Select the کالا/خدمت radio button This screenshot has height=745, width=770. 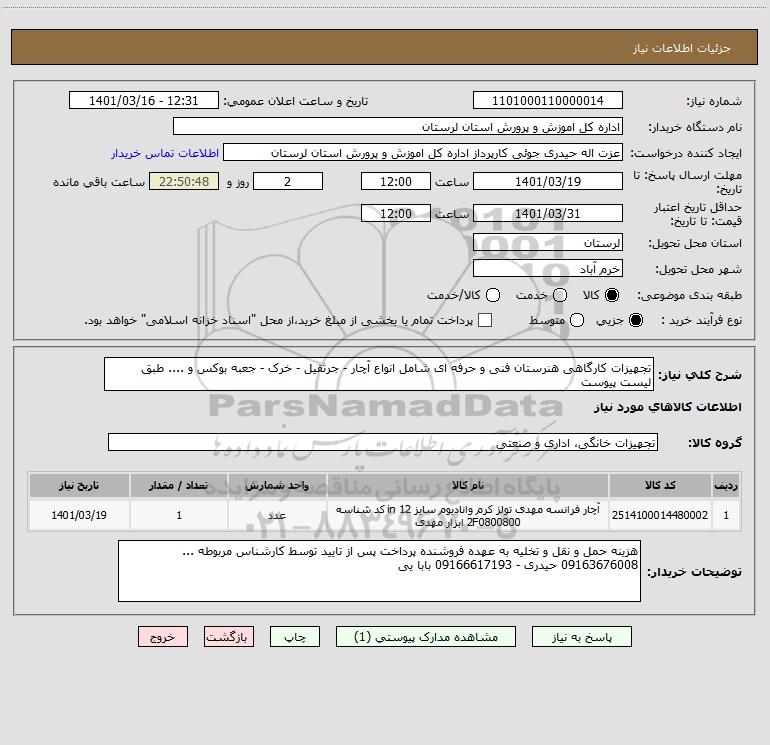(493, 295)
